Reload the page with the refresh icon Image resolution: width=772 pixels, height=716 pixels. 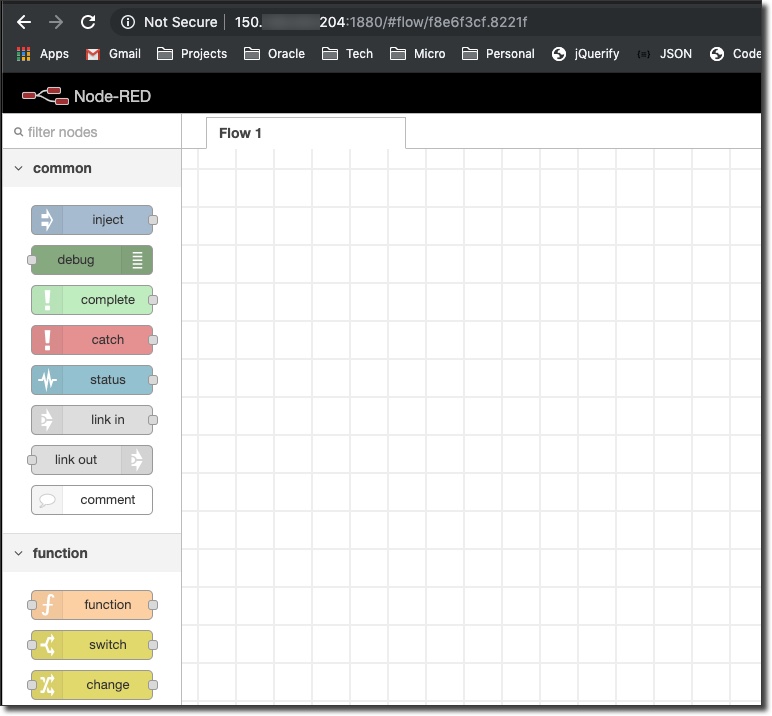tap(88, 22)
